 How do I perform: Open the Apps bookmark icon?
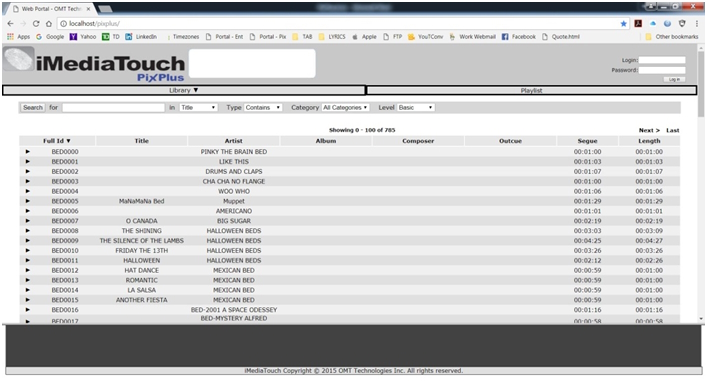tap(10, 37)
